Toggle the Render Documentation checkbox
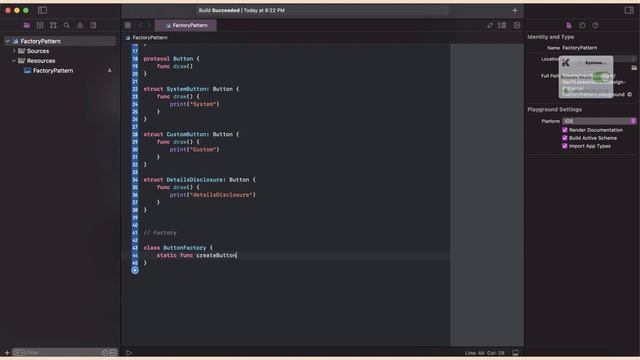The height and width of the screenshot is (360, 640). (x=565, y=130)
